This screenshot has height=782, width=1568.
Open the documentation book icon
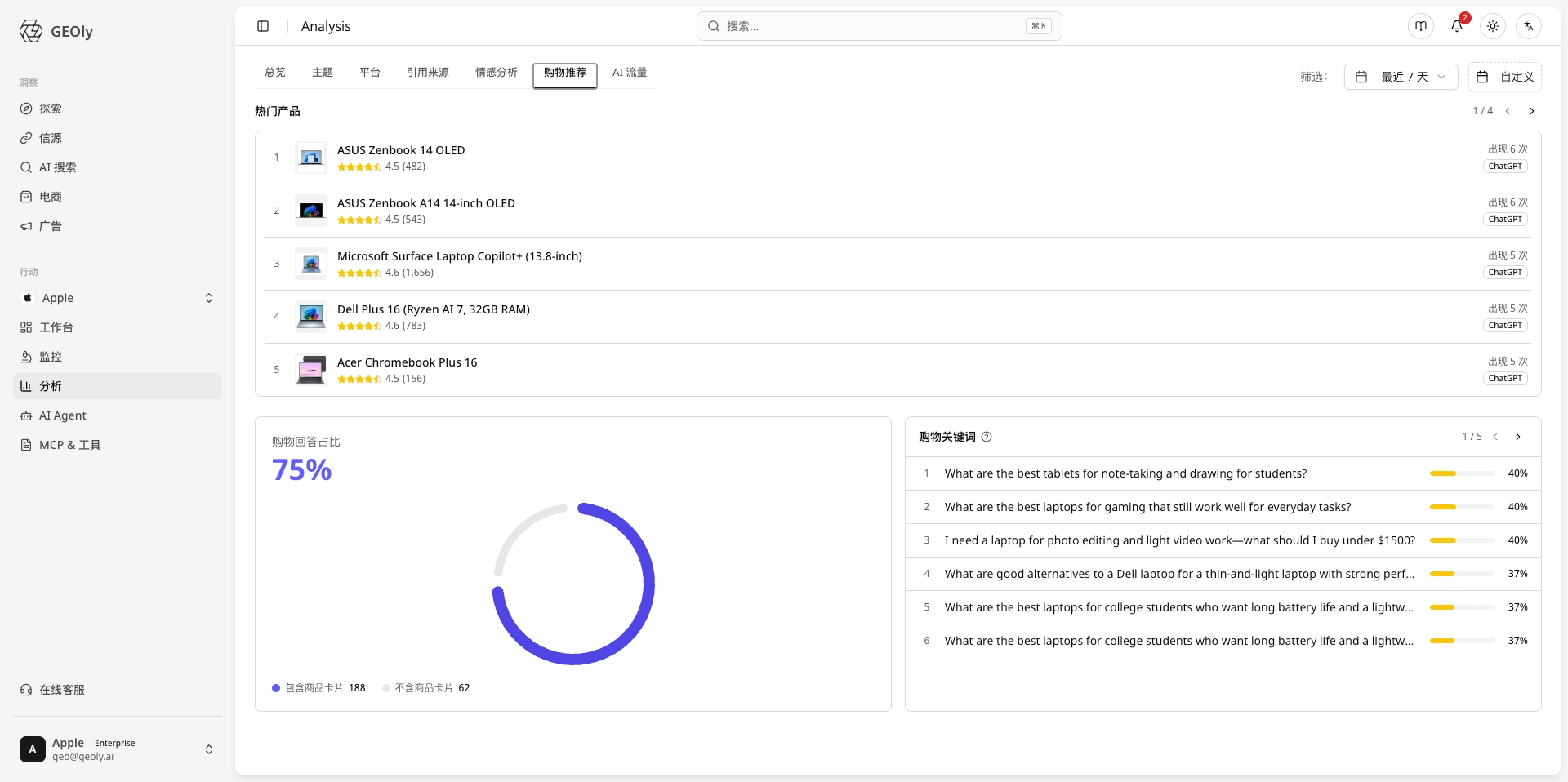1421,26
